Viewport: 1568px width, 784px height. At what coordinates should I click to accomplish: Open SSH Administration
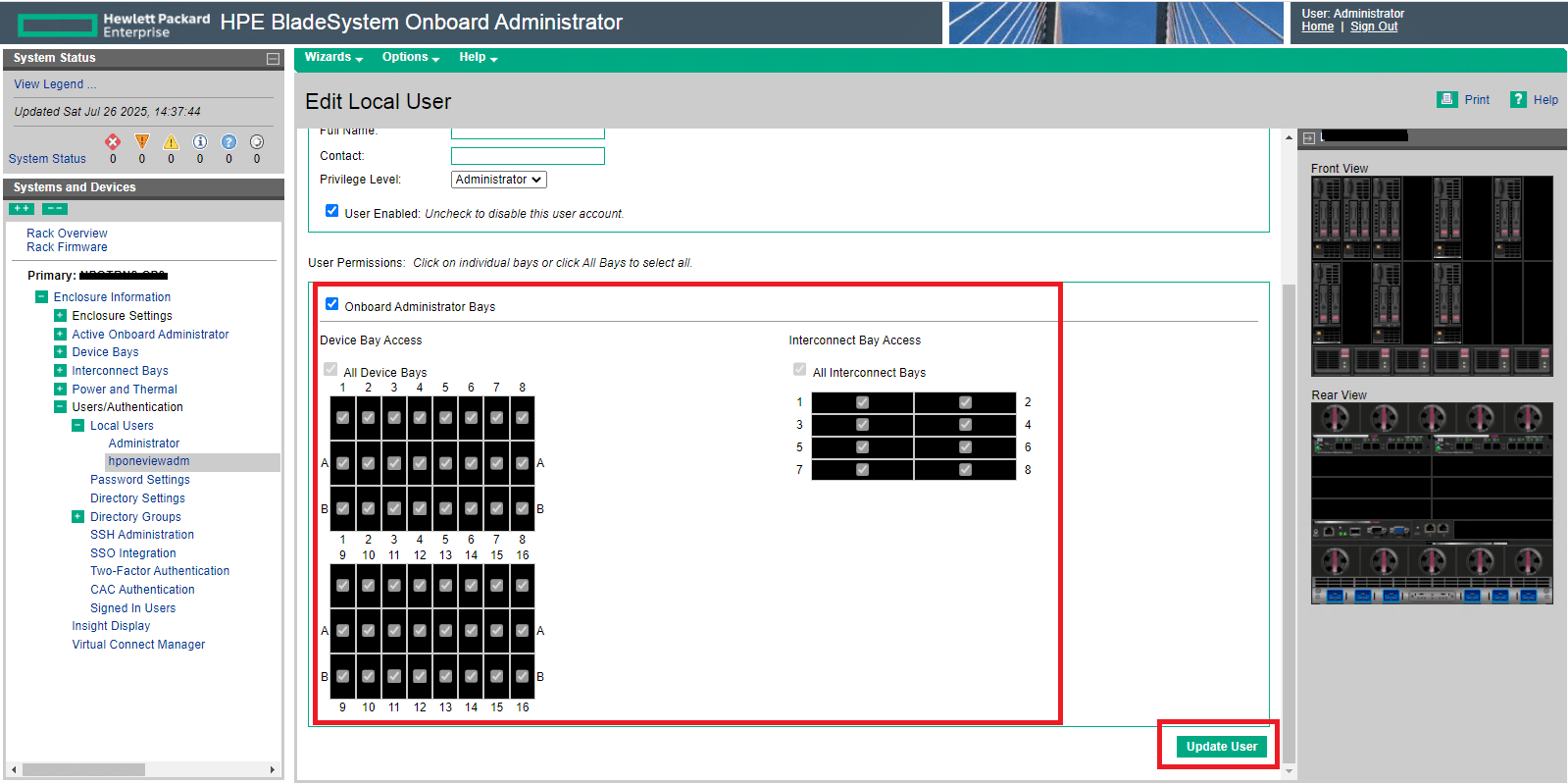tap(142, 535)
